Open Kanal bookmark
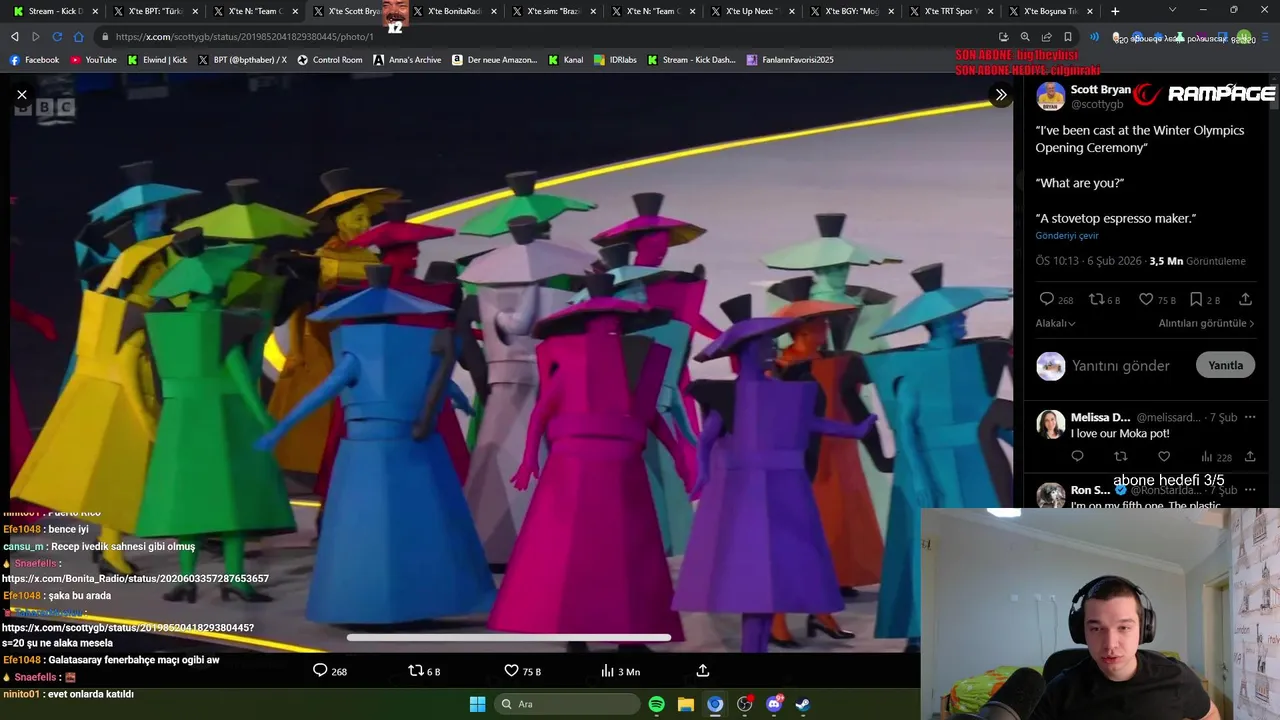Image resolution: width=1280 pixels, height=720 pixels. 565,60
